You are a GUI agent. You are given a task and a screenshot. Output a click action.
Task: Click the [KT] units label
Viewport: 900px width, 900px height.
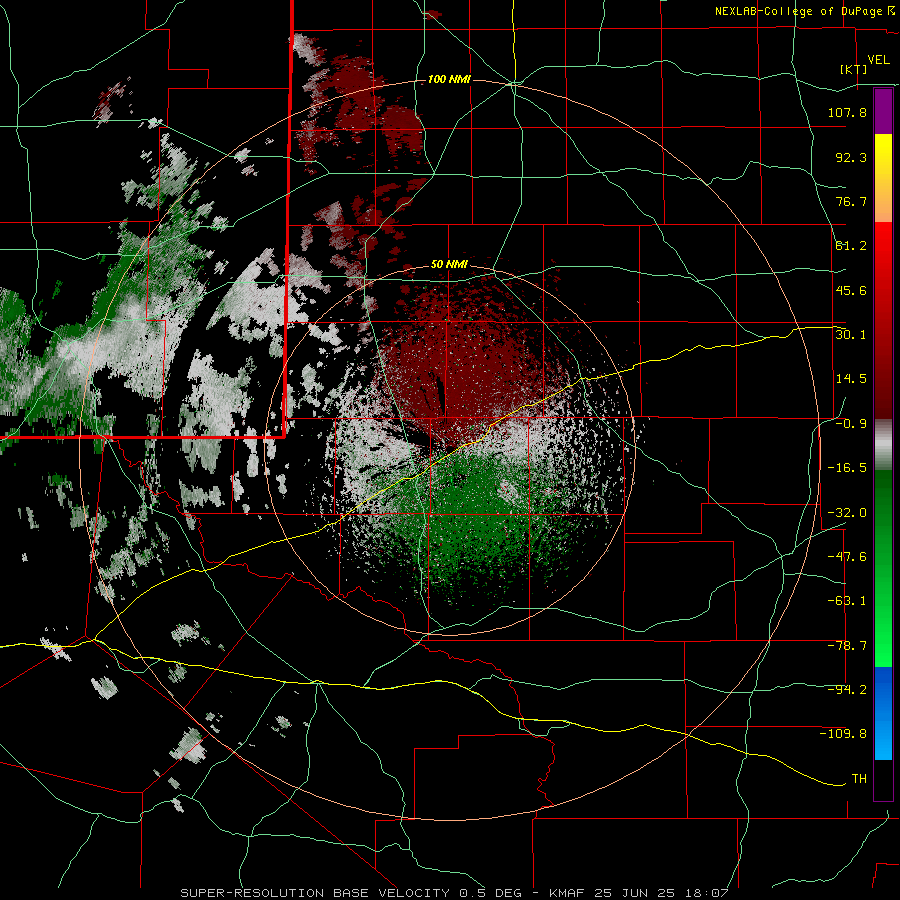click(854, 69)
